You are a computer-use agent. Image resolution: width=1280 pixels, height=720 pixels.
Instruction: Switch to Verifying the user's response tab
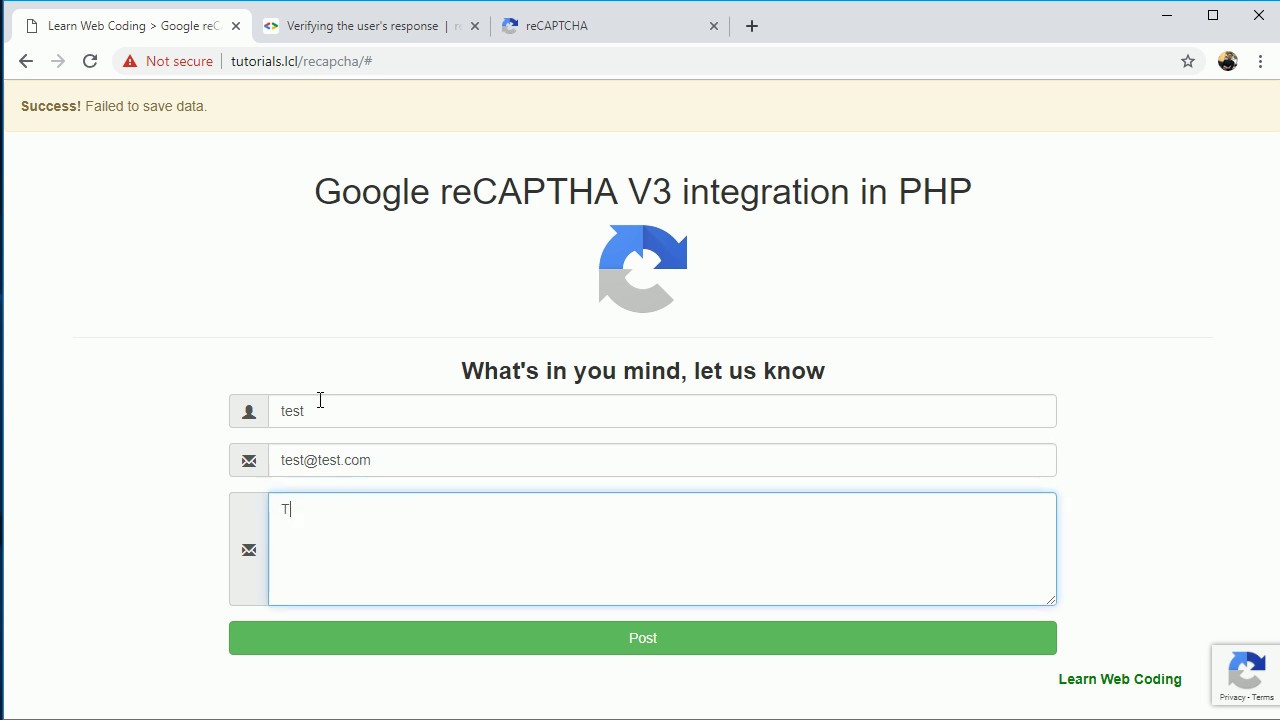click(372, 26)
